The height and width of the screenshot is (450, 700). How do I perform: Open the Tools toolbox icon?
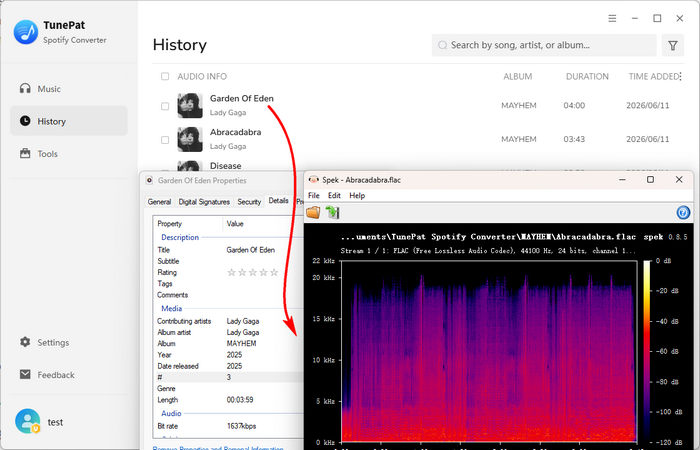click(25, 154)
